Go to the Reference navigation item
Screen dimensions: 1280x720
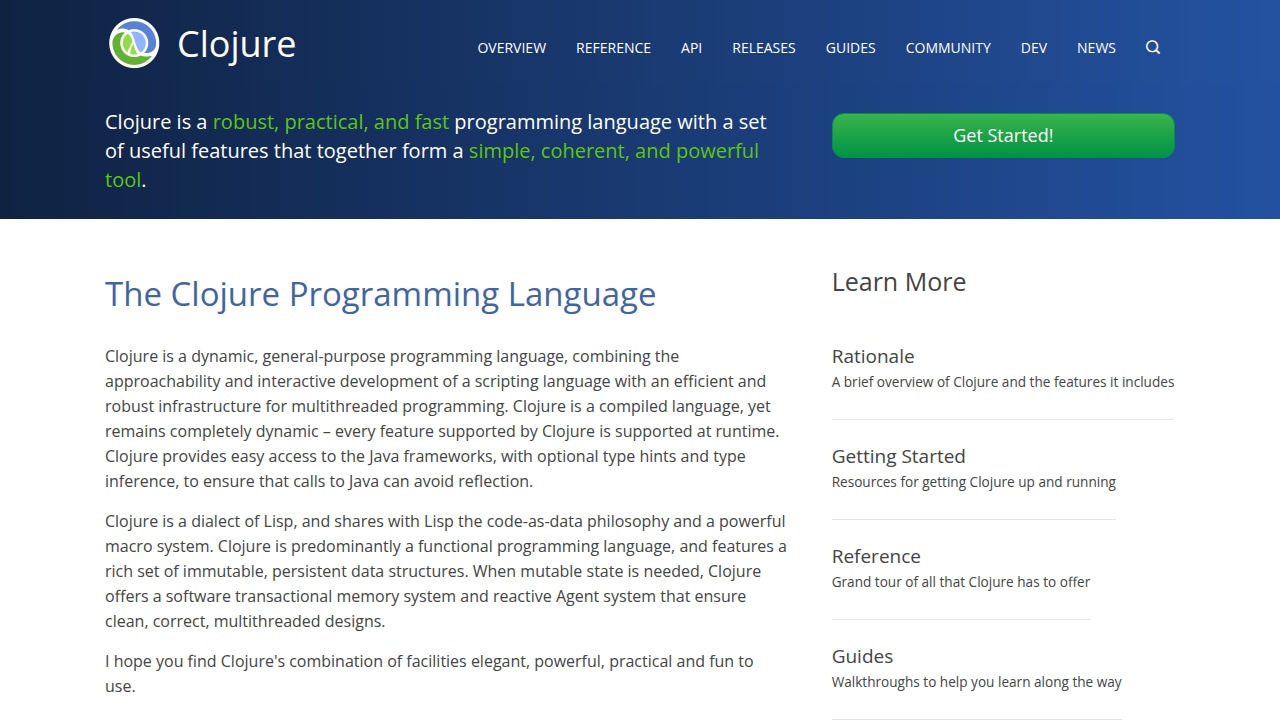pyautogui.click(x=613, y=48)
